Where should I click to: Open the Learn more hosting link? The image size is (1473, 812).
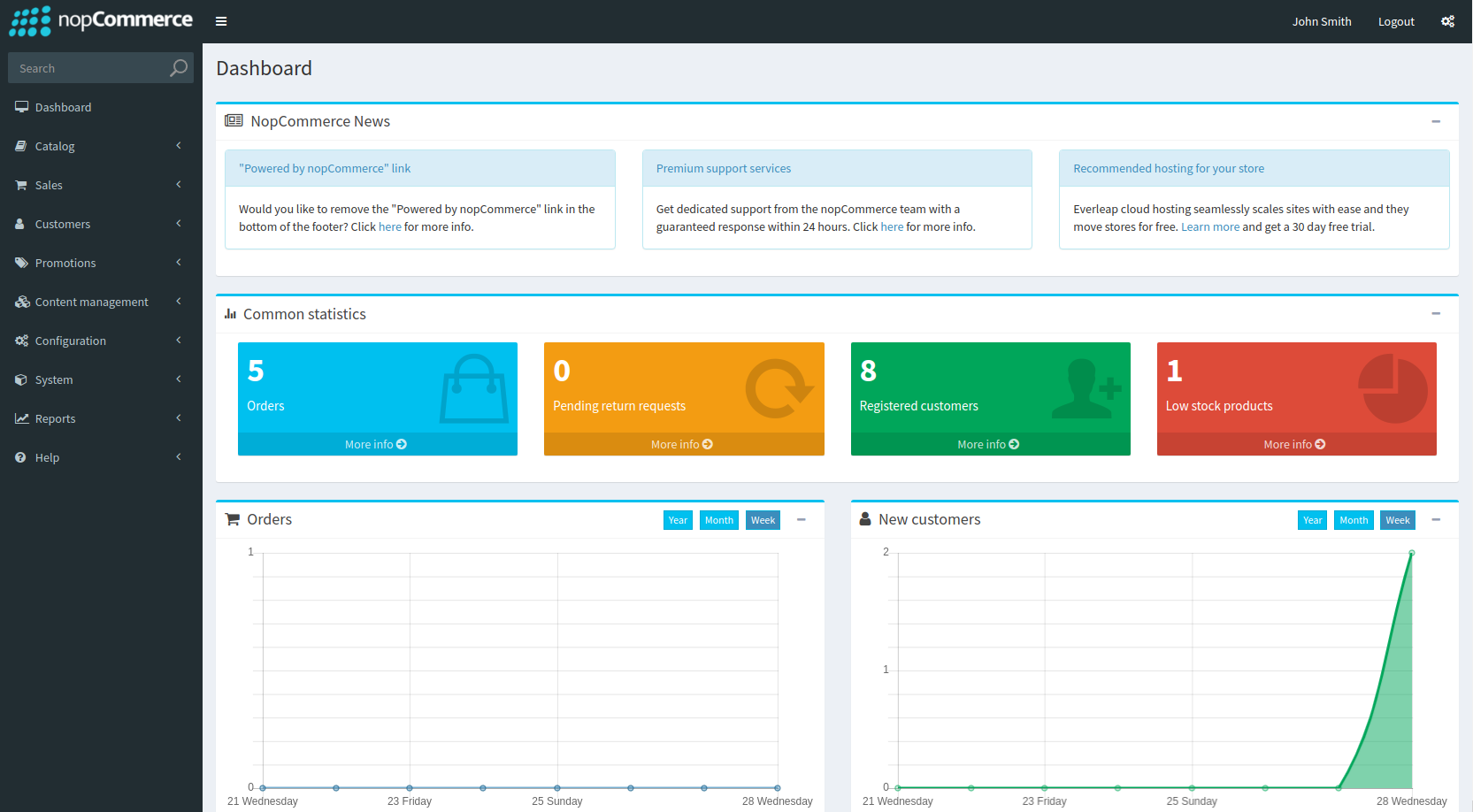click(1209, 227)
